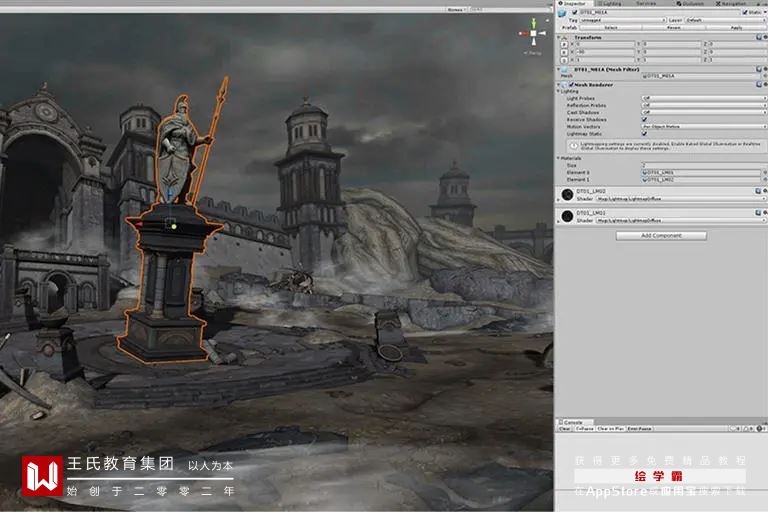768x512 pixels.
Task: Open Mesh Filter gear menu
Action: point(765,70)
